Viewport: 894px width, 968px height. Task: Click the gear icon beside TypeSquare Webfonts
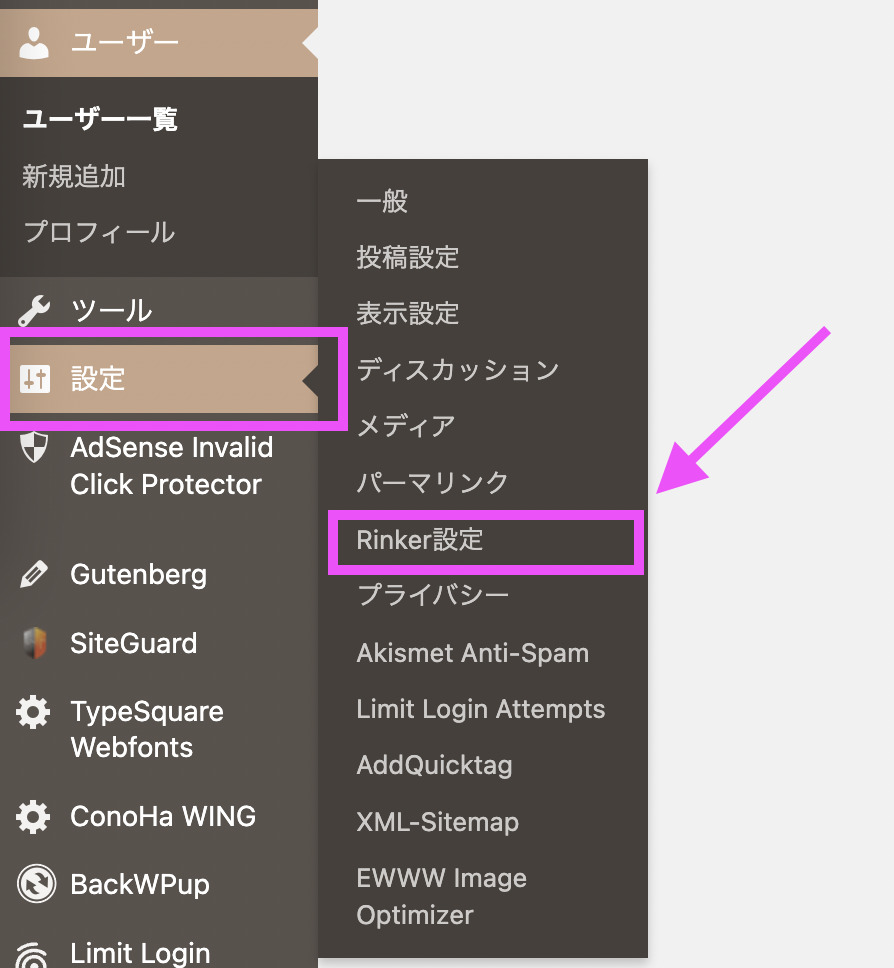pos(33,712)
